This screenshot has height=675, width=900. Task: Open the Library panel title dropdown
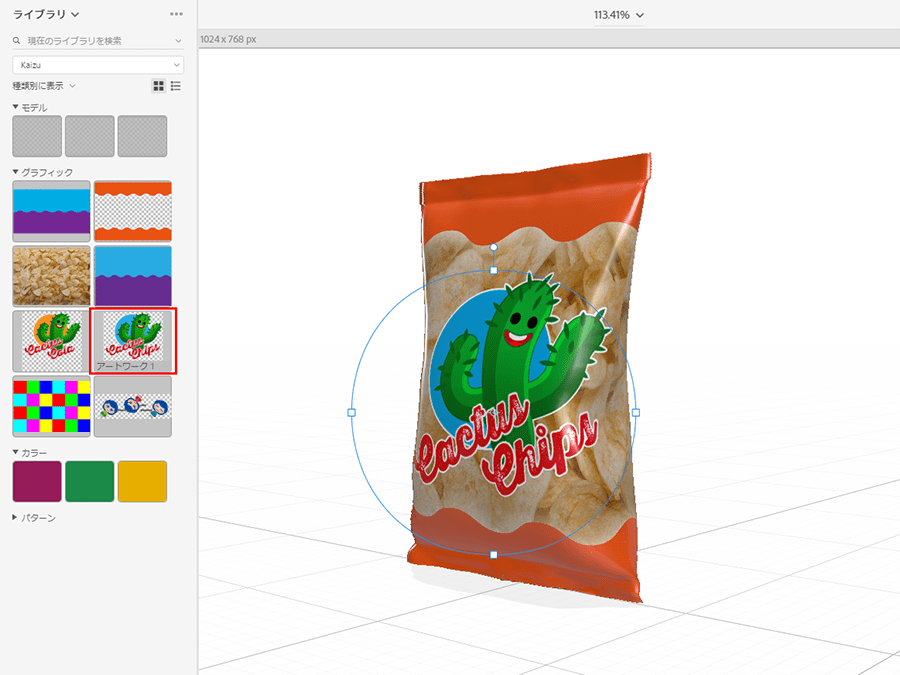(46, 14)
